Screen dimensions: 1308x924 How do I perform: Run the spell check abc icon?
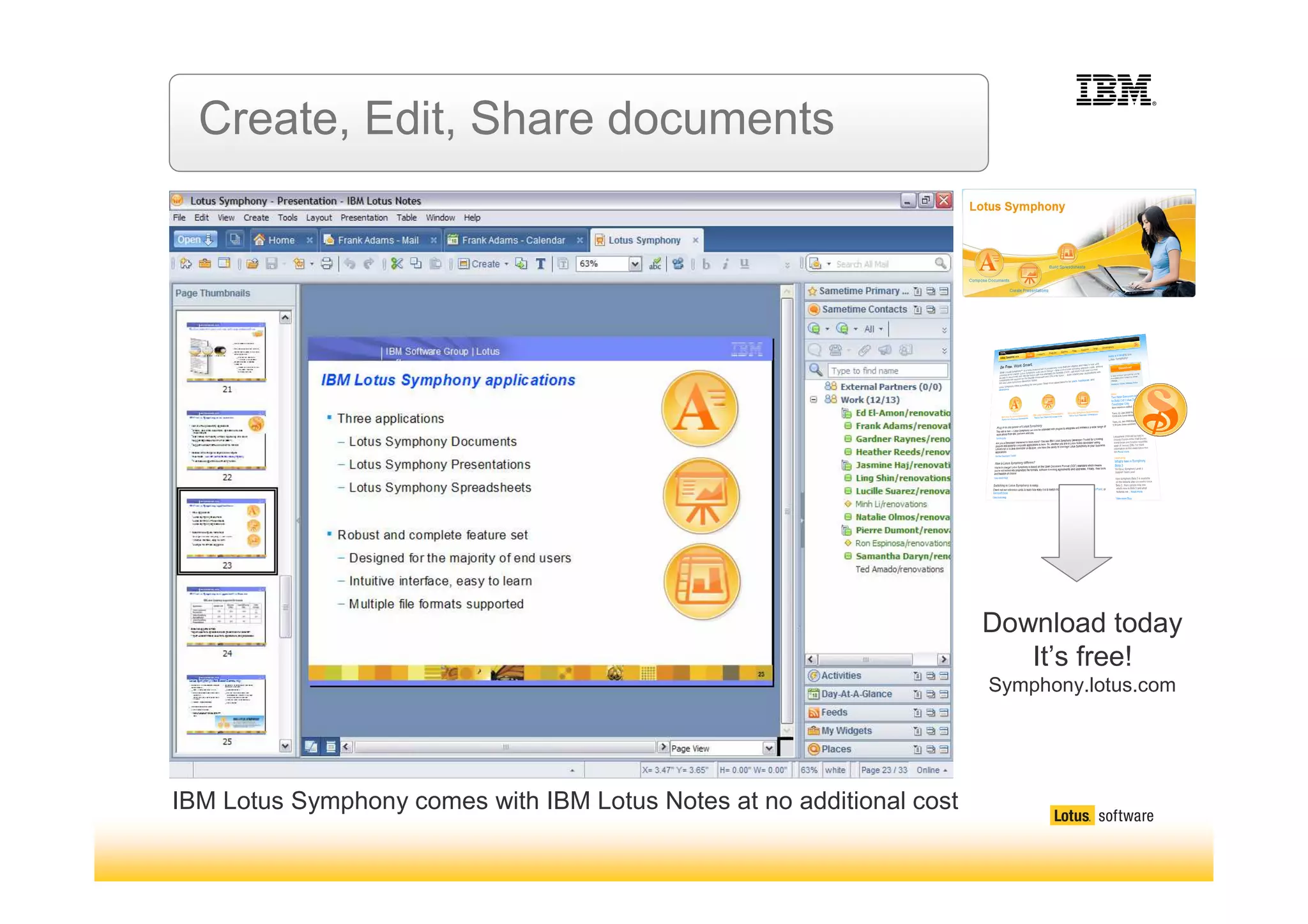click(655, 263)
